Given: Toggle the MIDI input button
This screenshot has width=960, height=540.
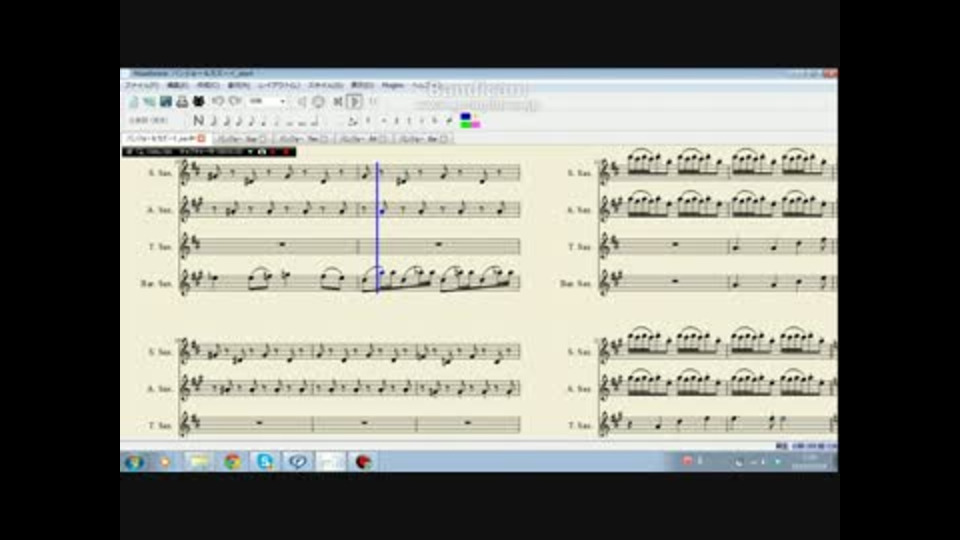Looking at the screenshot, I should pyautogui.click(x=318, y=102).
